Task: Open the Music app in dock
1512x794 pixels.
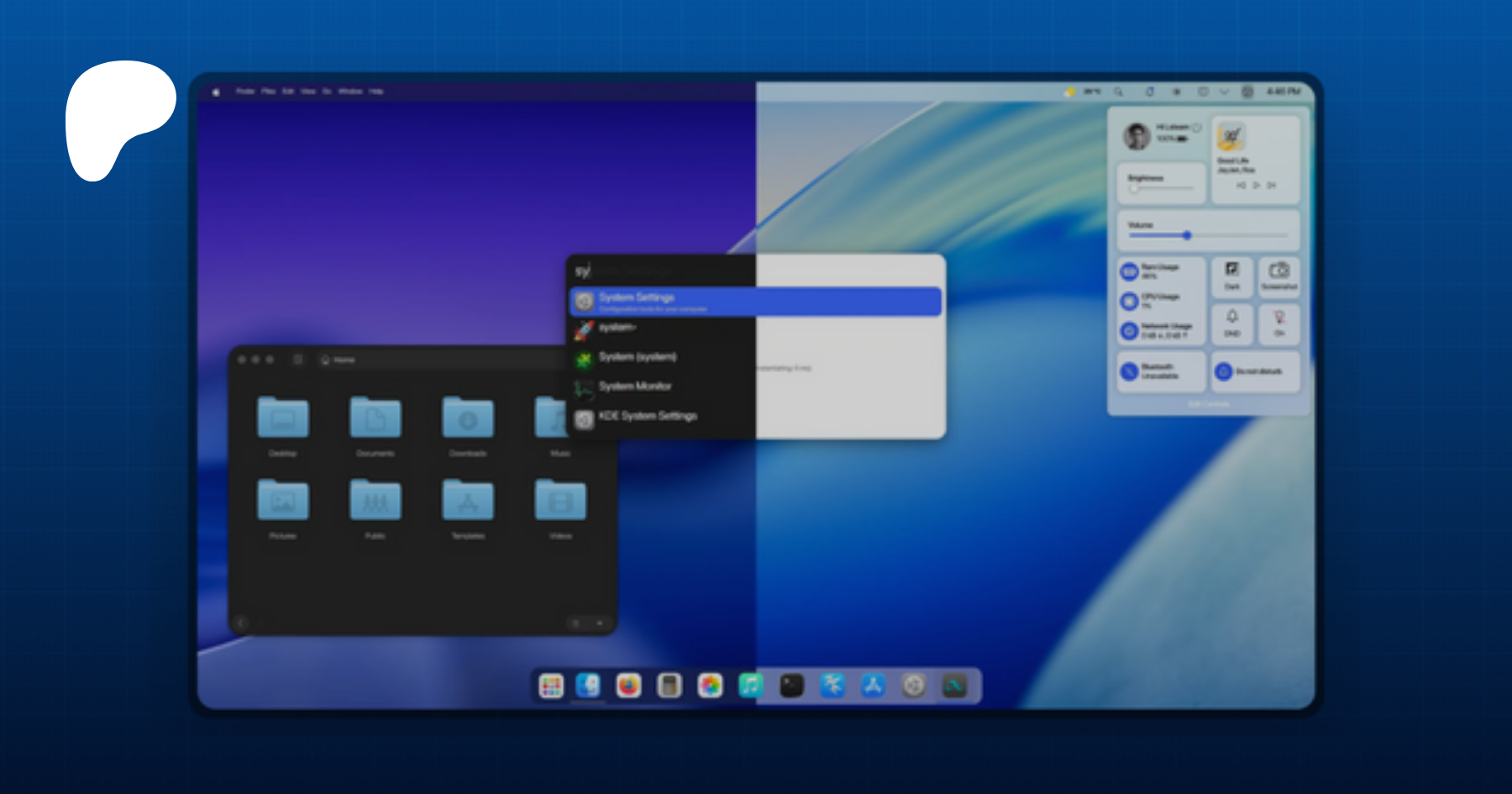Action: coord(750,686)
